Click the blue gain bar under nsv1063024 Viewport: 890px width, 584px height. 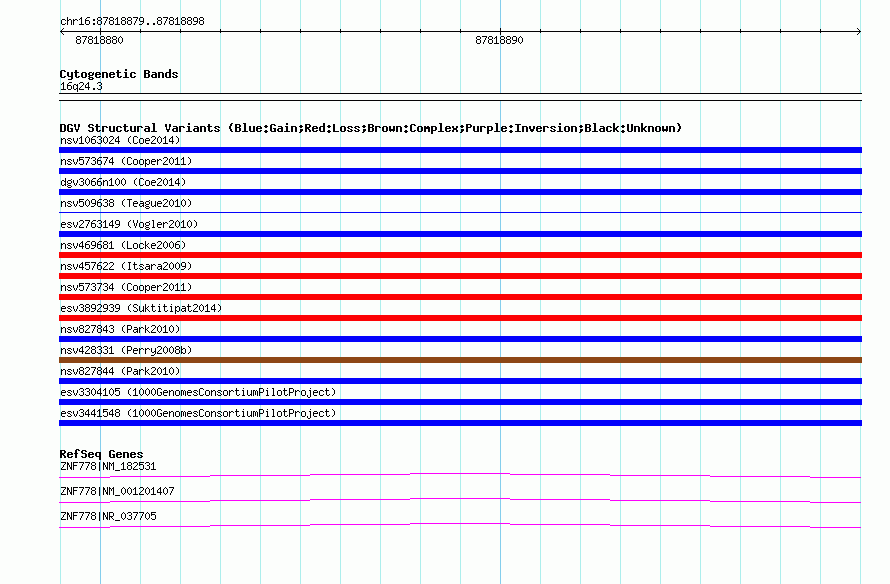pyautogui.click(x=460, y=150)
